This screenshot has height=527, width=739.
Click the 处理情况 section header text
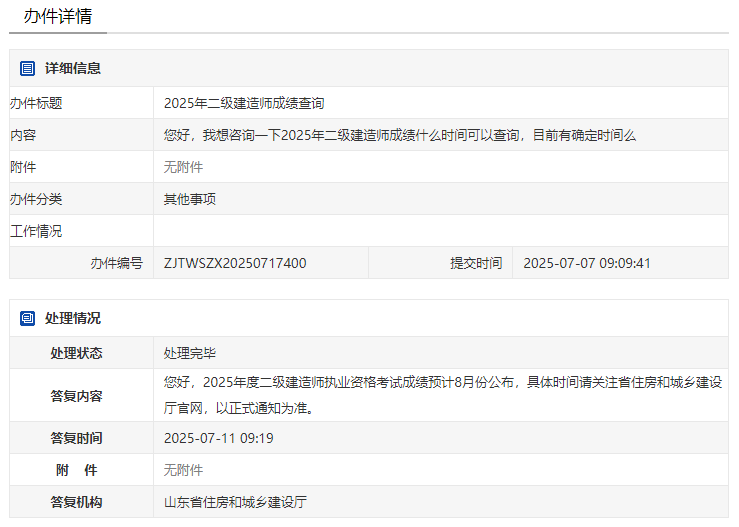72,318
